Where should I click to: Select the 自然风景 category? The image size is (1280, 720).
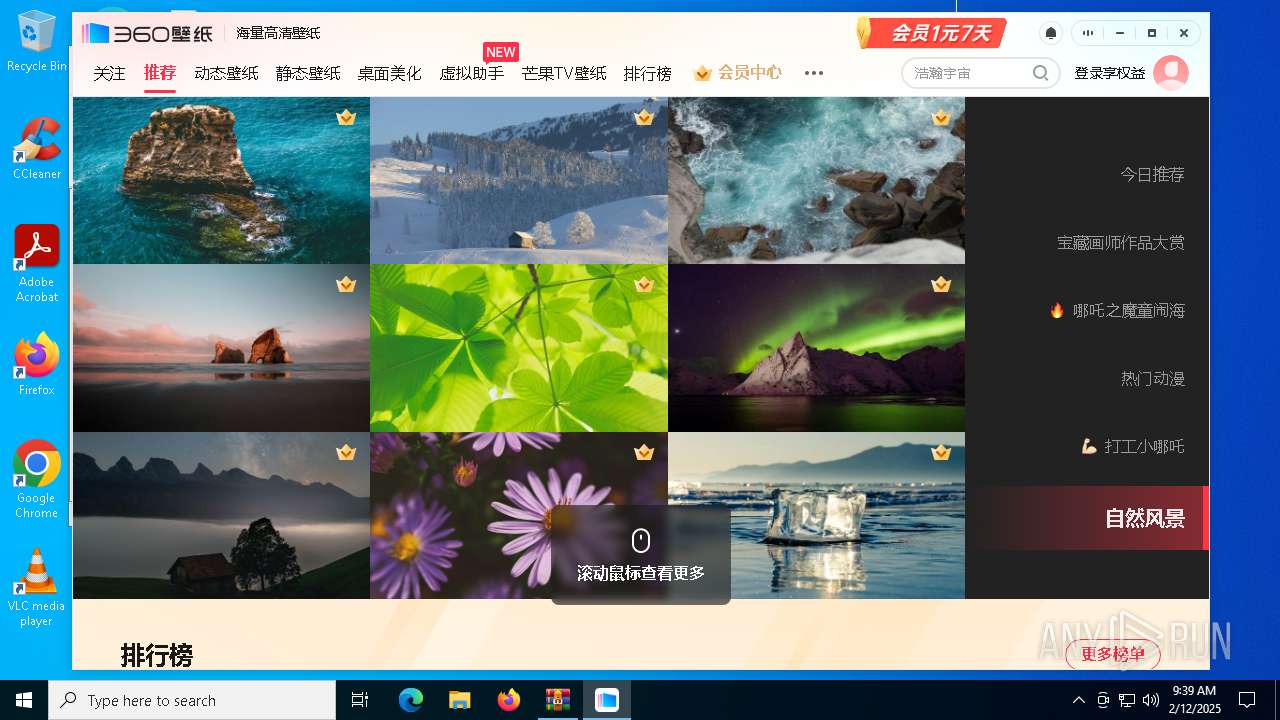point(1145,518)
